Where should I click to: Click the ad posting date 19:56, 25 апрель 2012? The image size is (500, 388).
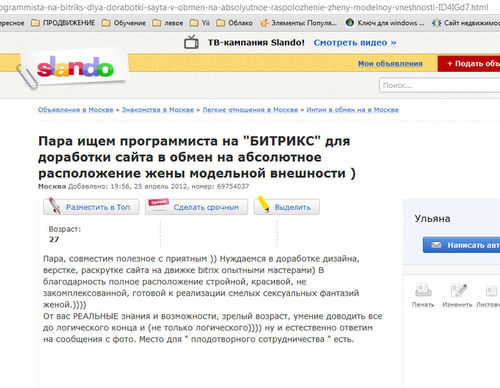pos(149,186)
